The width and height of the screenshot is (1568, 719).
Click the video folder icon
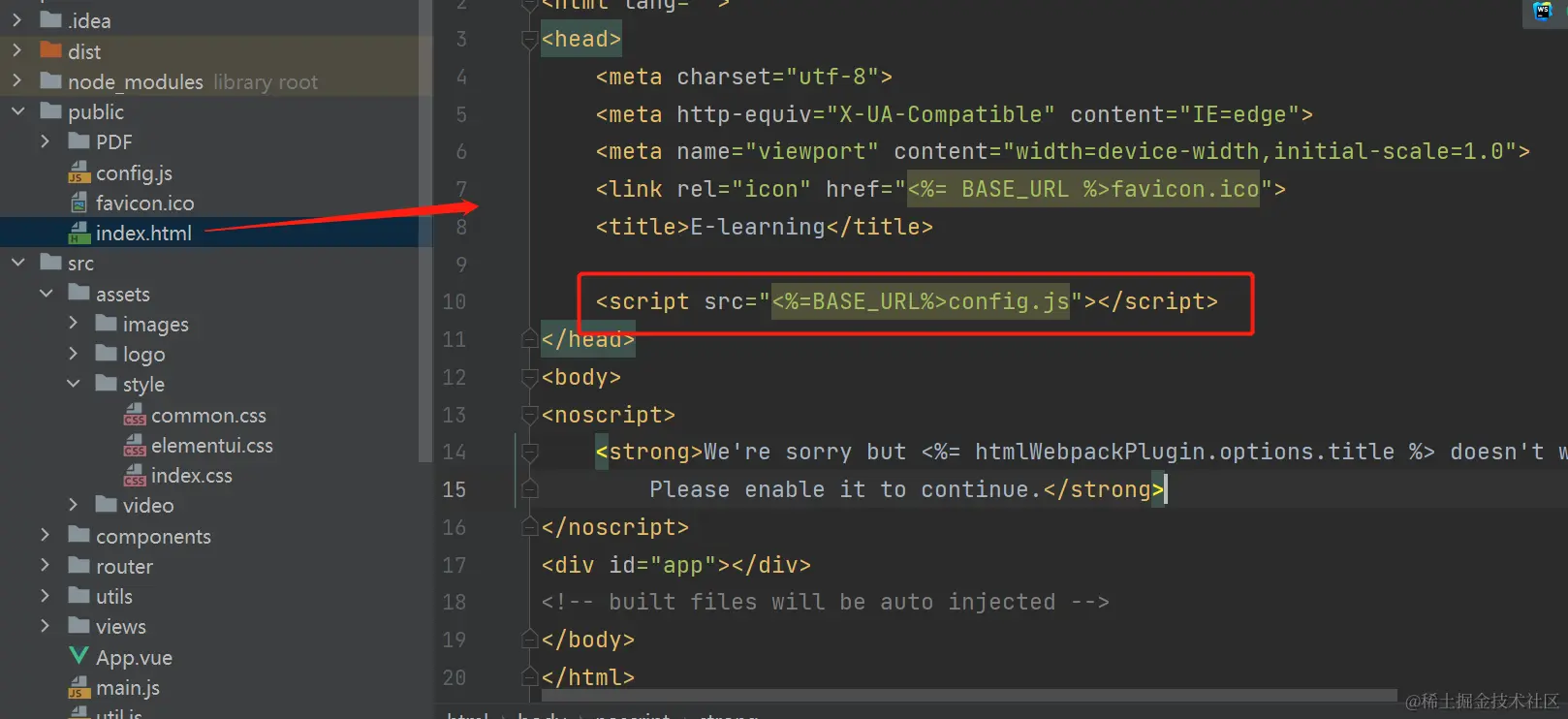coord(107,504)
